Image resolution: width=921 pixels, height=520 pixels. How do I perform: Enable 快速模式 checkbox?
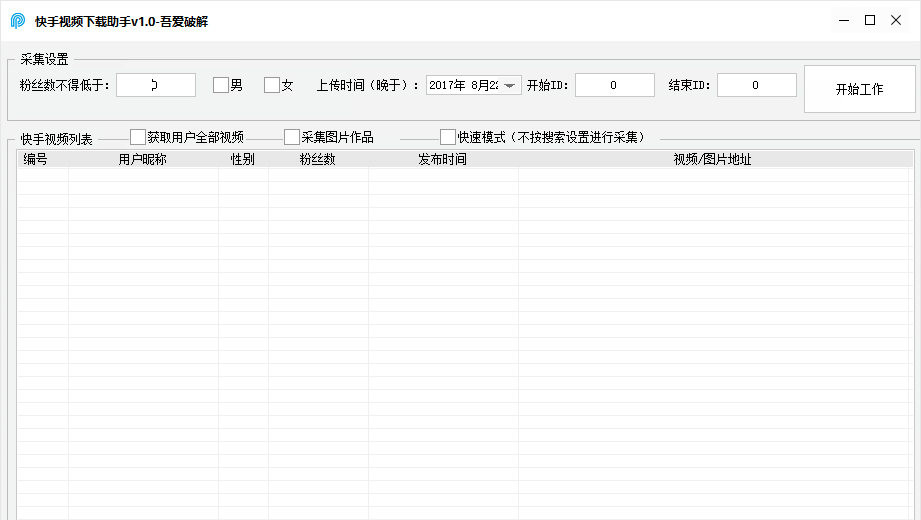[x=448, y=137]
